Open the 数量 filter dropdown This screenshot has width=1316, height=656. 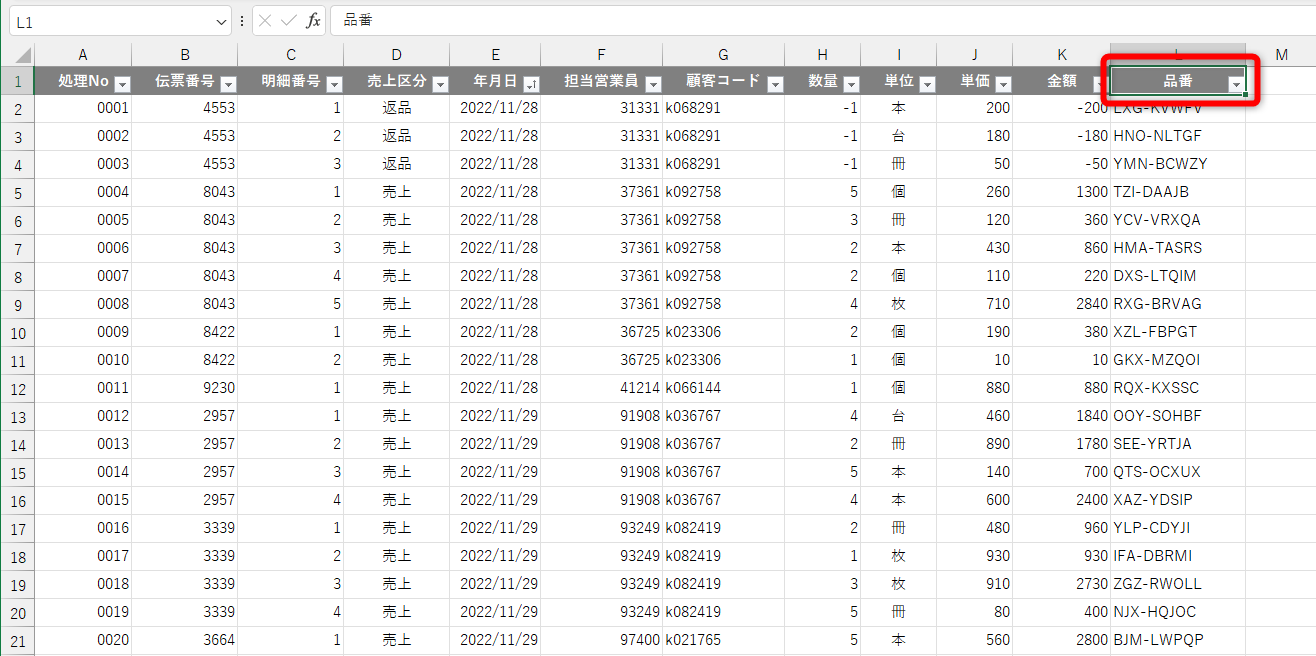(851, 85)
